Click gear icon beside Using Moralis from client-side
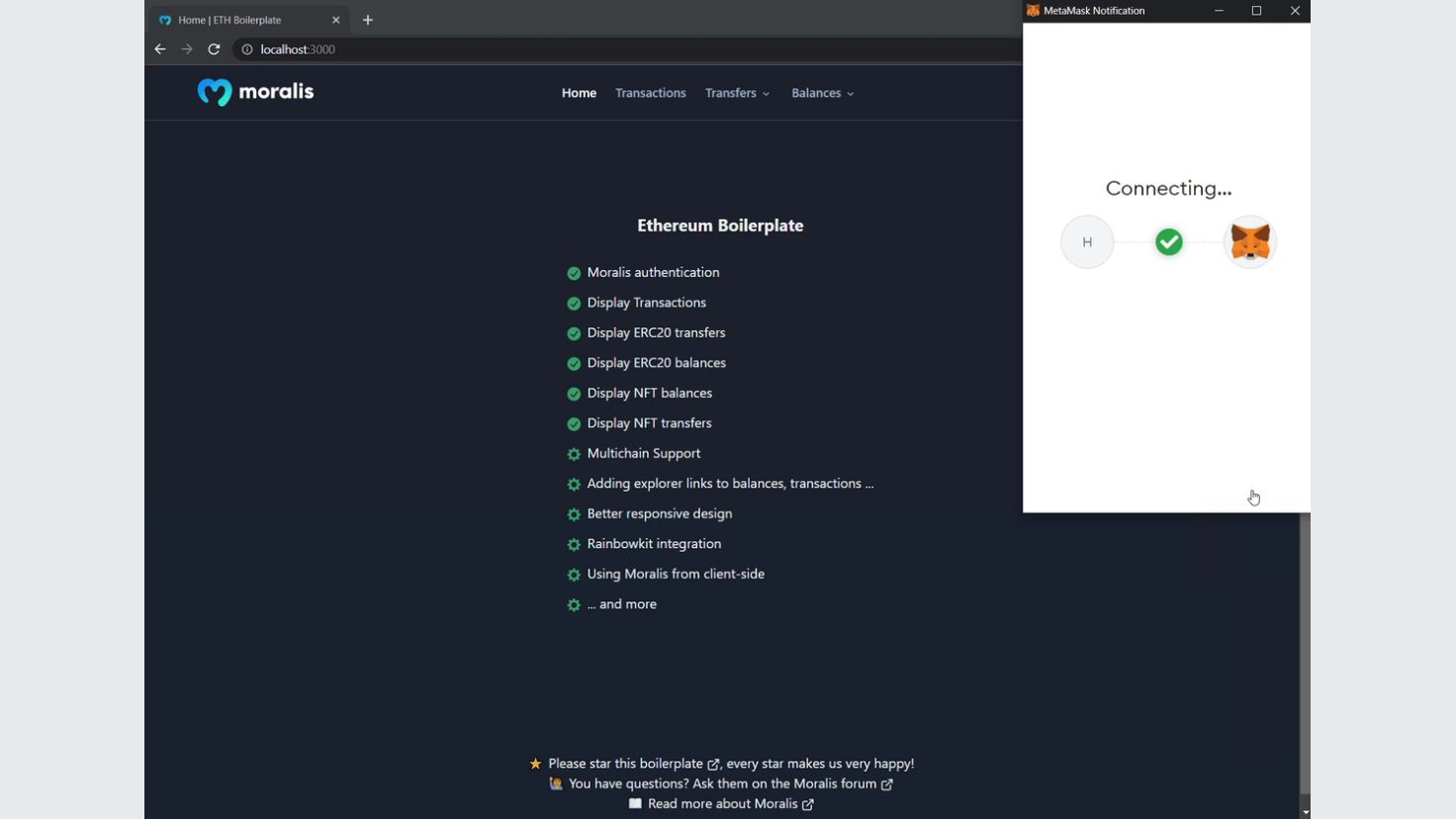 [574, 575]
